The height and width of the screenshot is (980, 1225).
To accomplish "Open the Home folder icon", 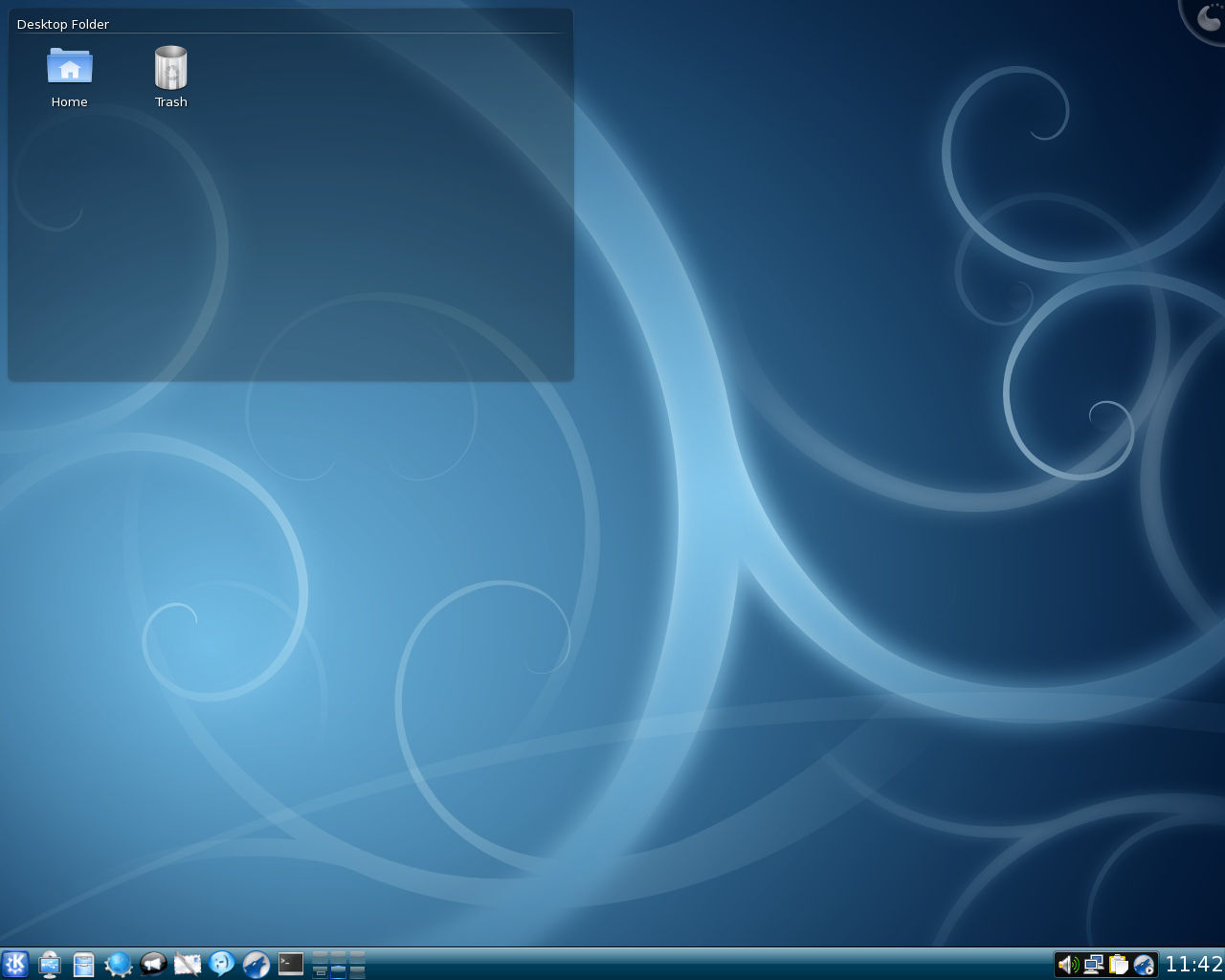I will click(69, 67).
